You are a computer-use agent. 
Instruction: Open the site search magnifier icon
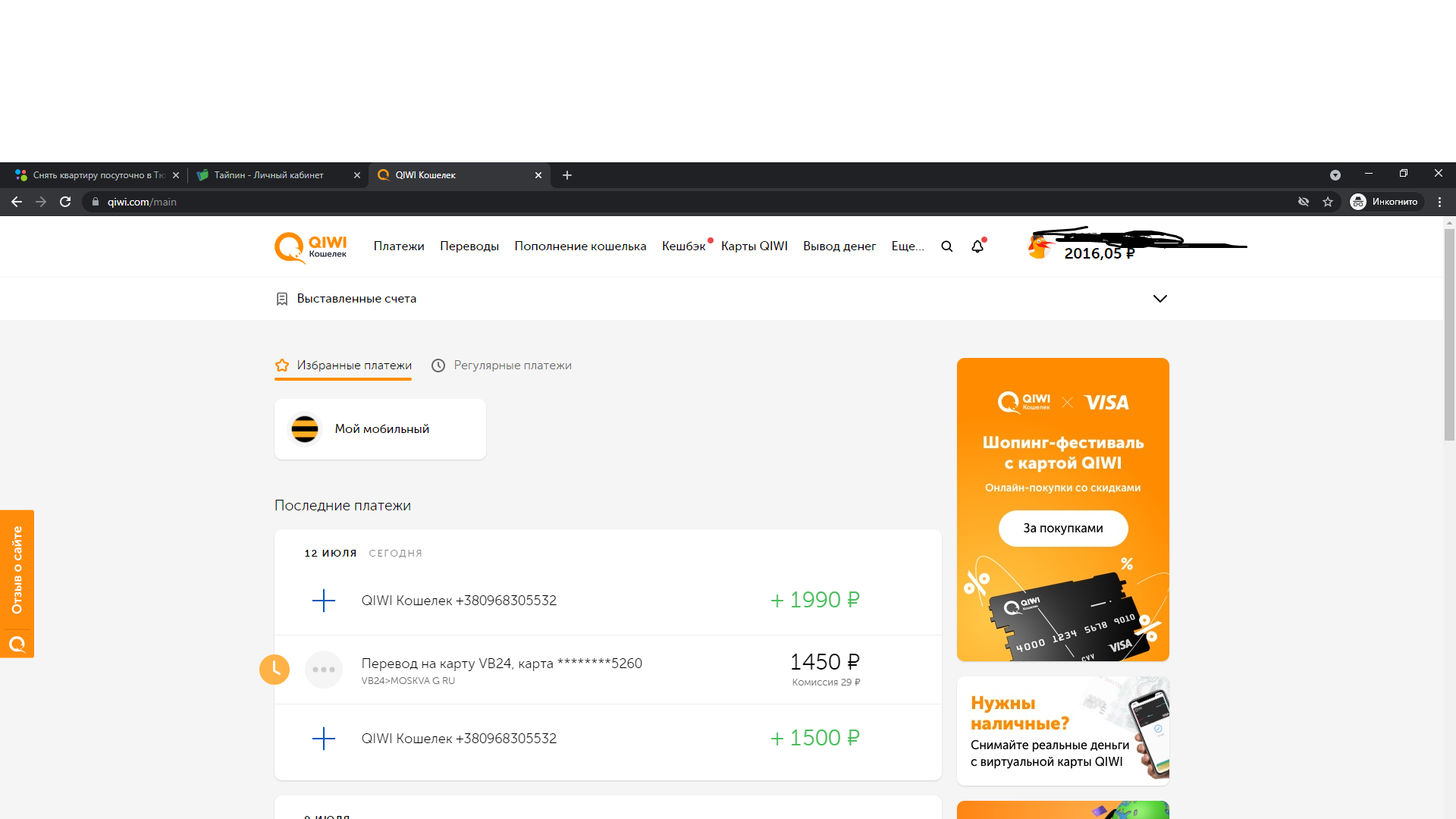coord(946,246)
